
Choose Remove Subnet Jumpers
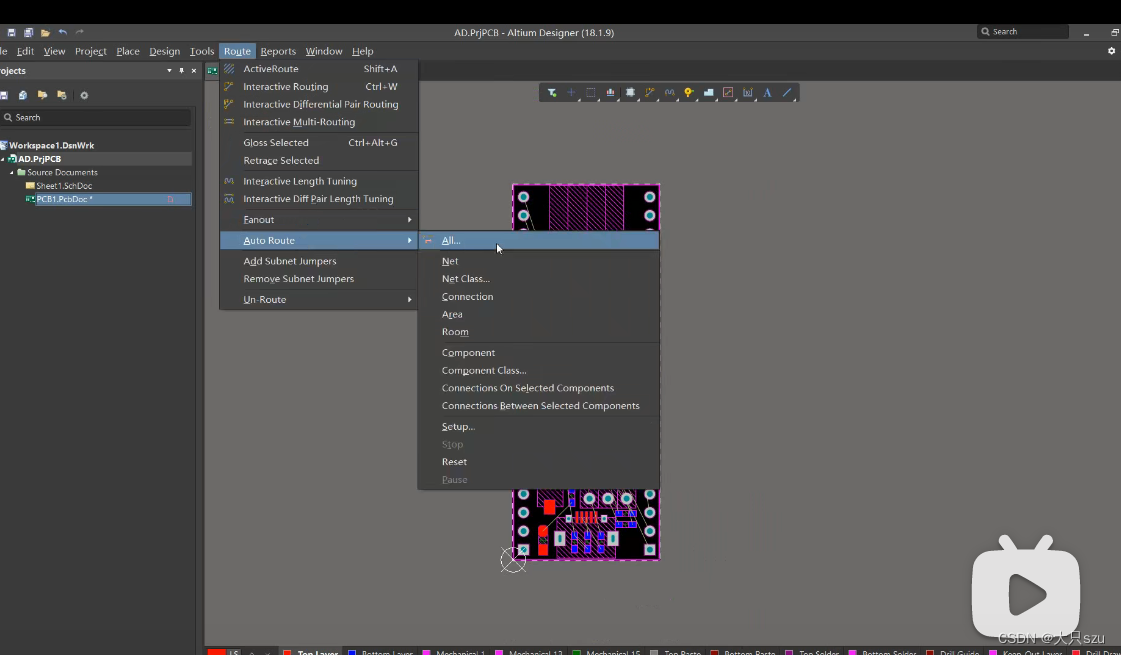[319, 279]
